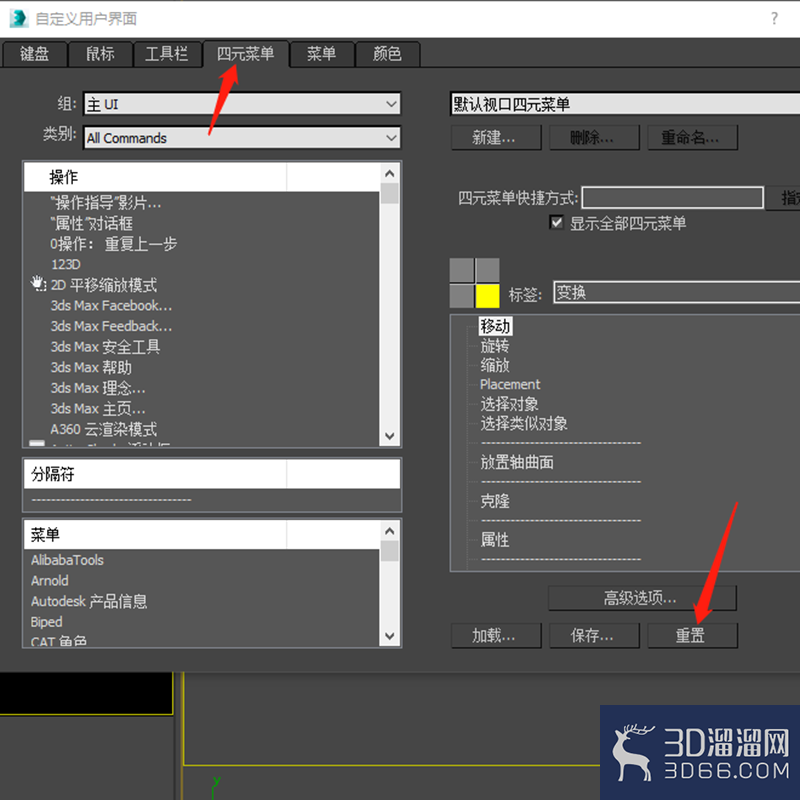Image resolution: width=800 pixels, height=800 pixels.
Task: Click scroll up arrow of 操作 list
Action: (390, 173)
